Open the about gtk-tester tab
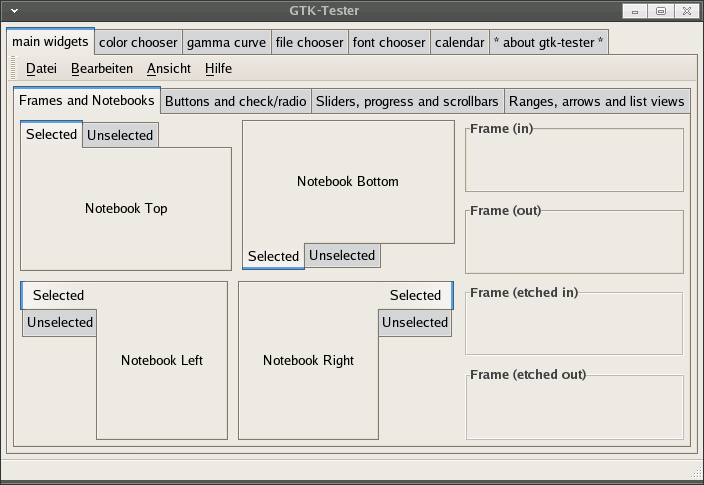This screenshot has width=704, height=485. (x=549, y=43)
